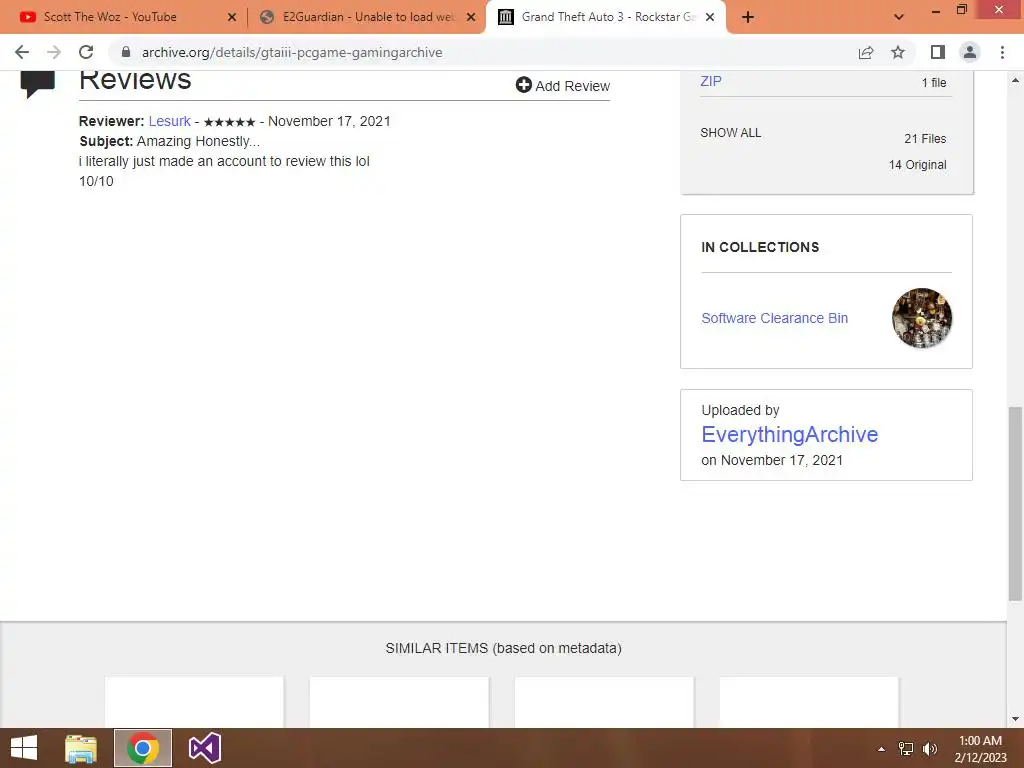Screen dimensions: 1024x768
Task: Open Chrome three-dot menu
Action: [1002, 52]
